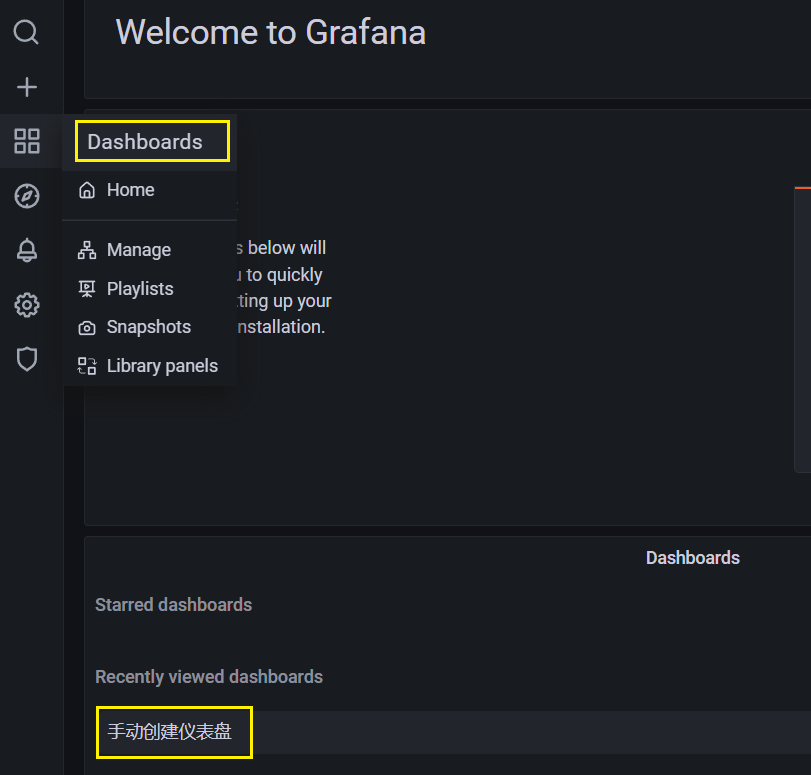Click the Welcome to Grafana heading
This screenshot has width=811, height=775.
271,32
